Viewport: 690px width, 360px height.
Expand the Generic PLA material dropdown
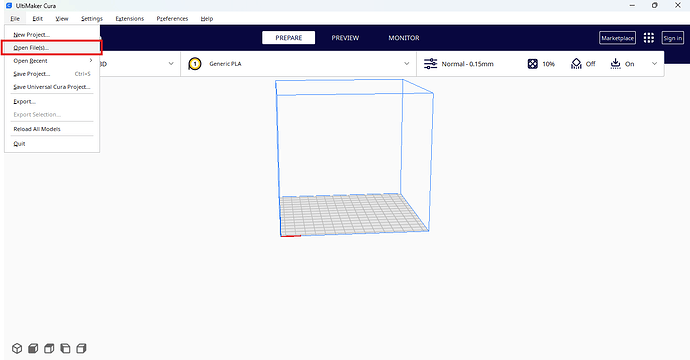407,64
